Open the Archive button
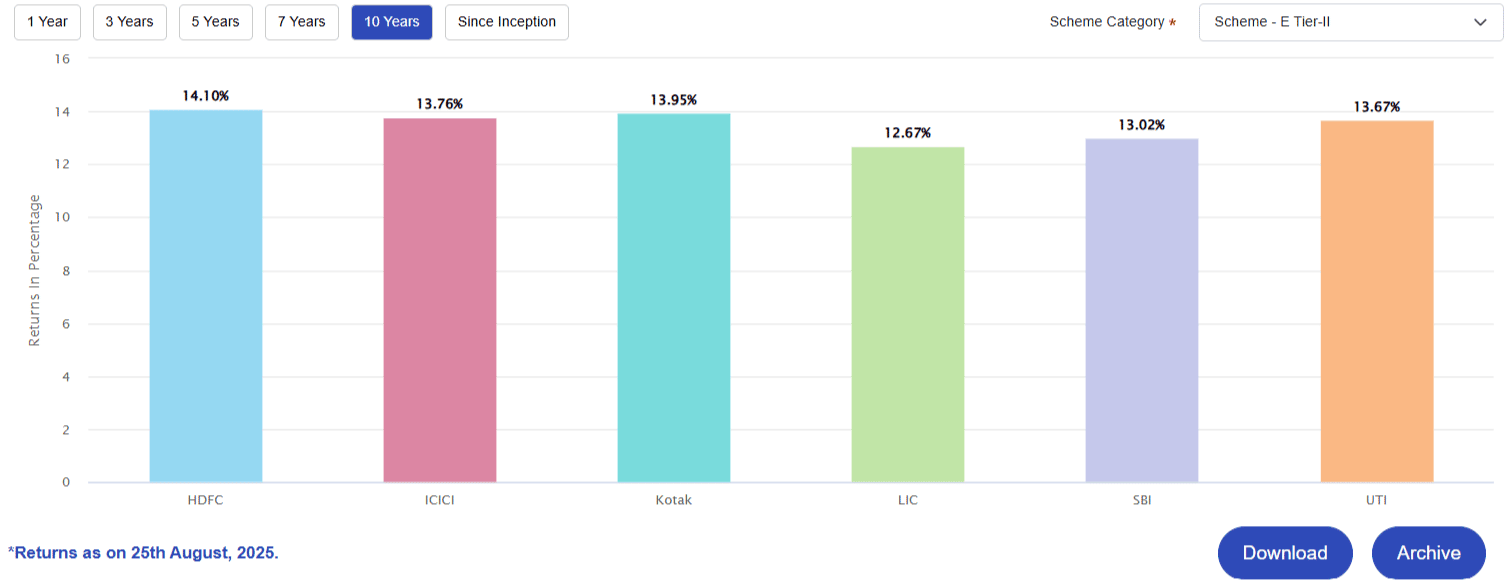Image resolution: width=1504 pixels, height=580 pixels. click(x=1428, y=553)
